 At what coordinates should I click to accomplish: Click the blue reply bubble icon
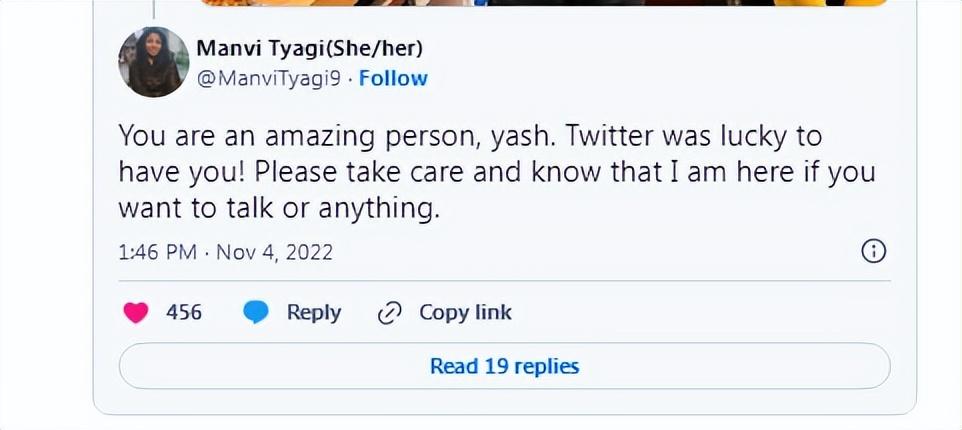tap(256, 313)
